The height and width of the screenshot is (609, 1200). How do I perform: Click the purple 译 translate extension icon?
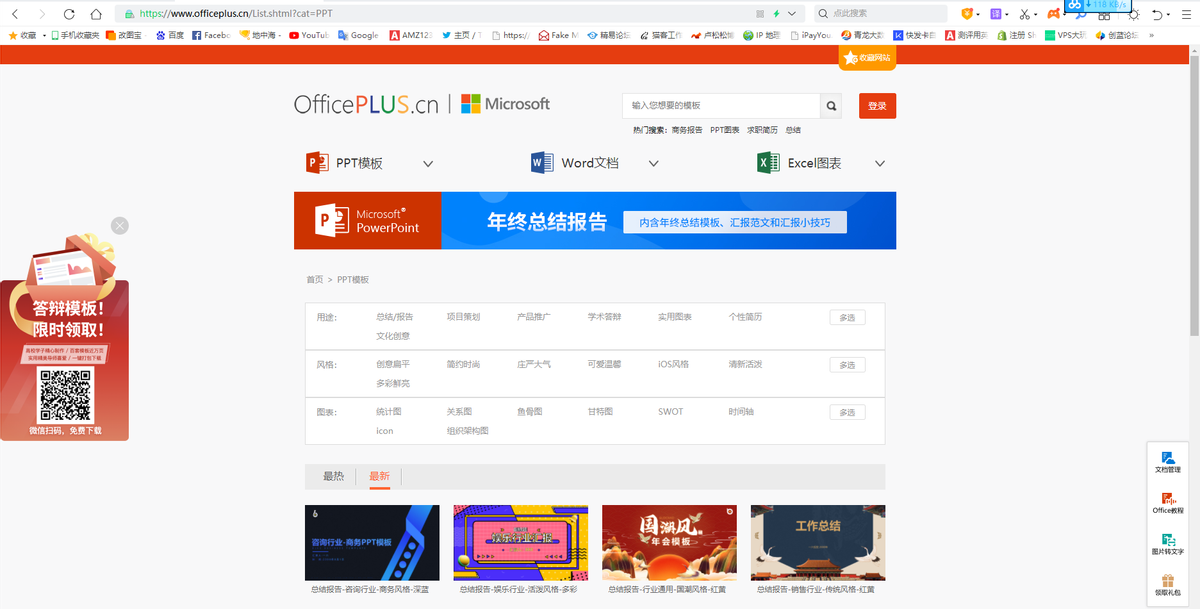pos(996,14)
